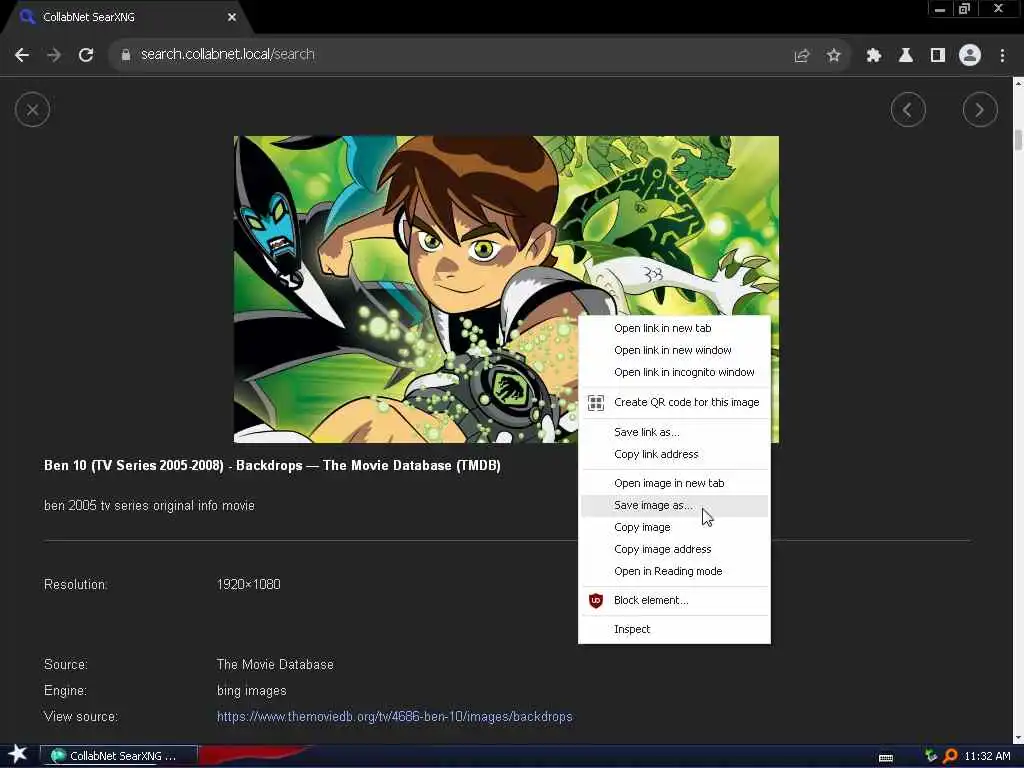Open the themoviedb.org source link

point(394,716)
